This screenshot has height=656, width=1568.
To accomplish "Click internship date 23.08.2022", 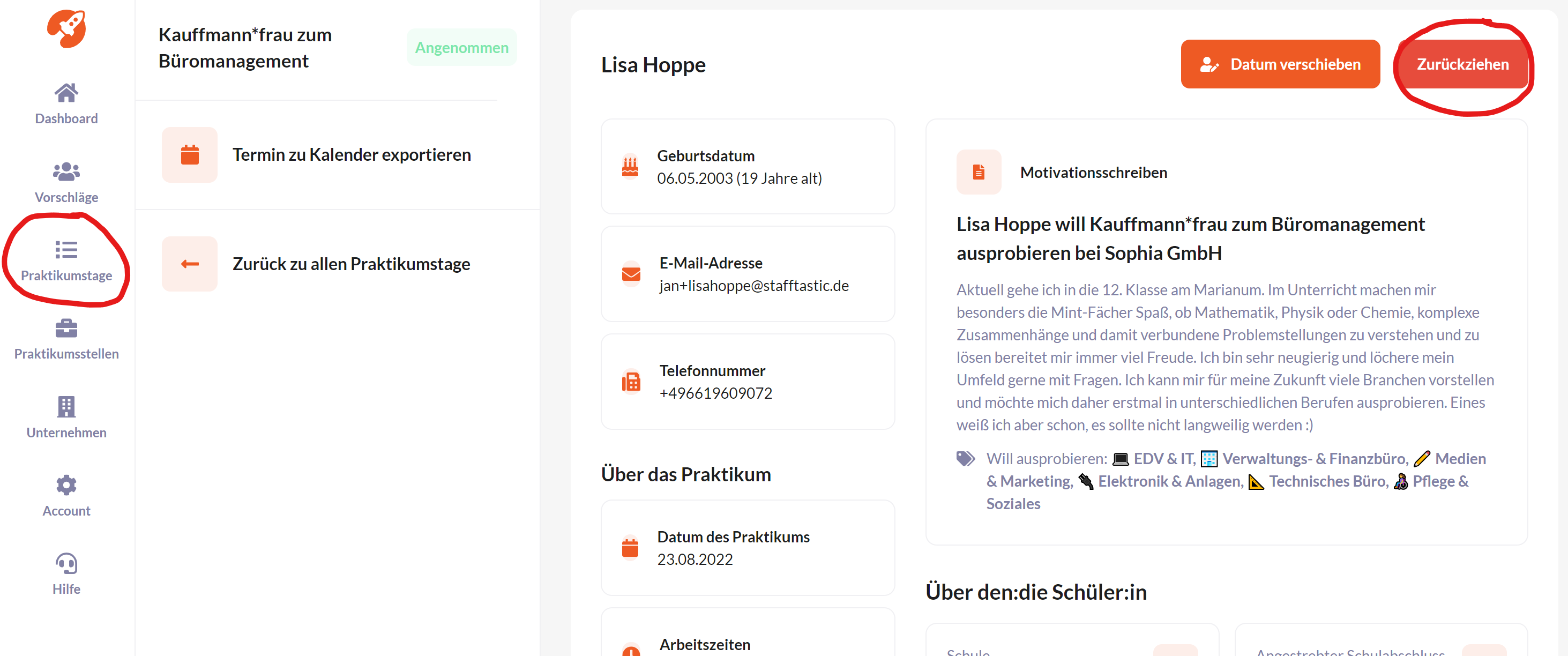I will pyautogui.click(x=695, y=559).
